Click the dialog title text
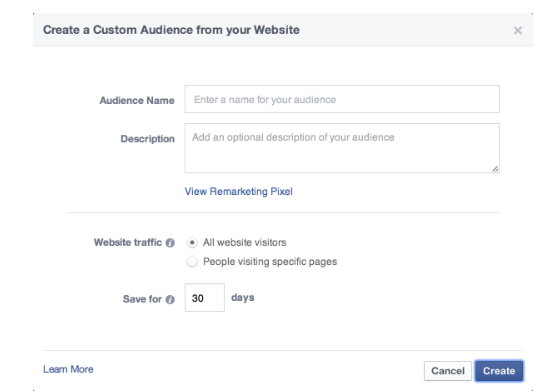537x392 pixels. pyautogui.click(x=171, y=30)
